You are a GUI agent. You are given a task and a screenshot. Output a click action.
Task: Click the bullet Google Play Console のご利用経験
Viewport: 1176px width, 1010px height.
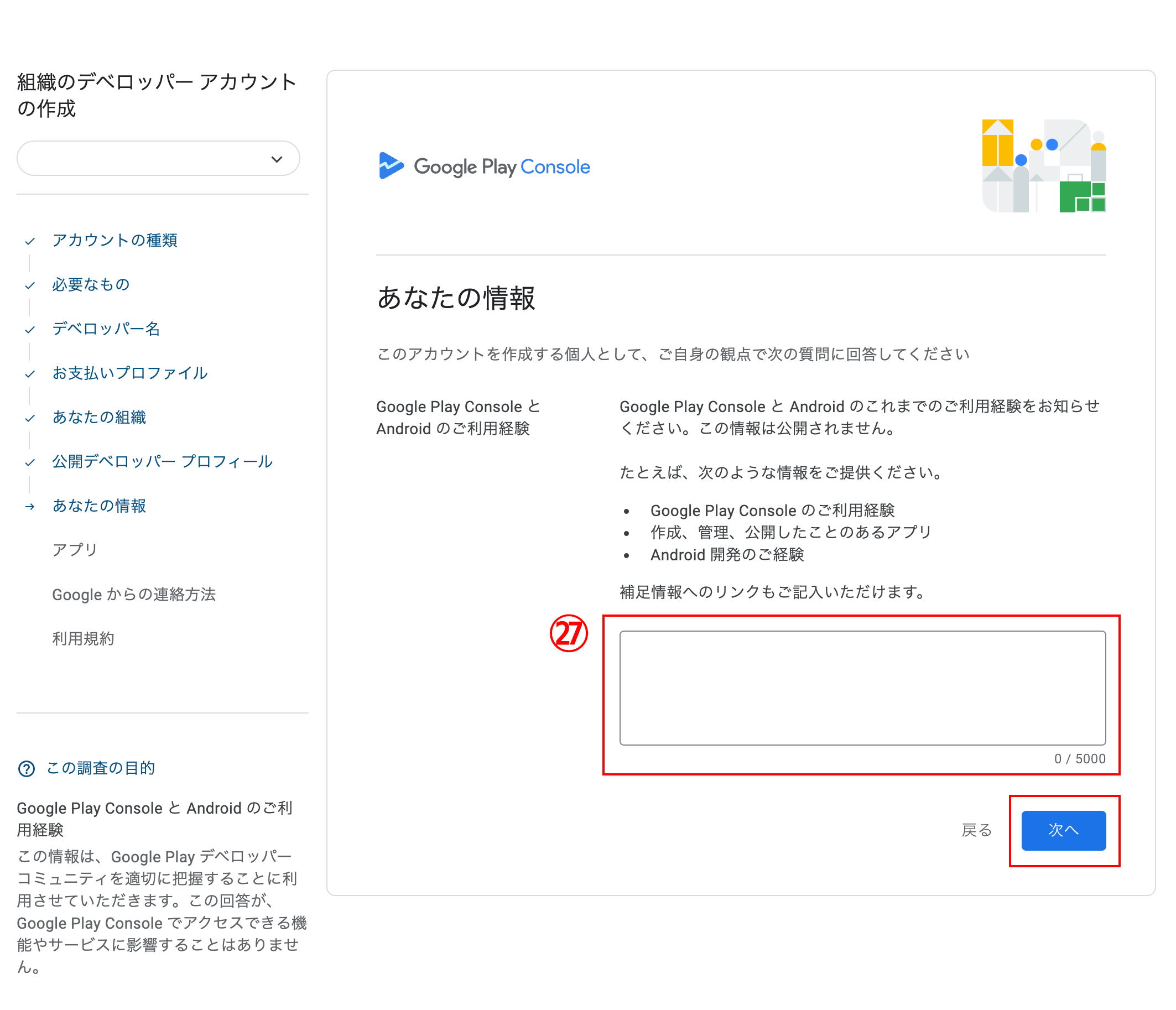coord(772,510)
